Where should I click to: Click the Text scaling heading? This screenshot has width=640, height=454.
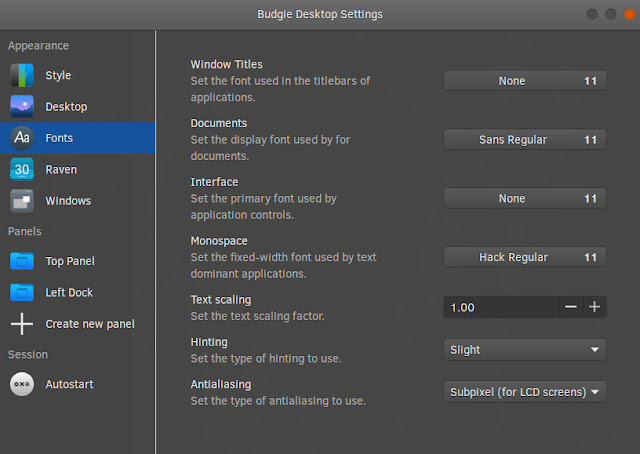coord(221,300)
